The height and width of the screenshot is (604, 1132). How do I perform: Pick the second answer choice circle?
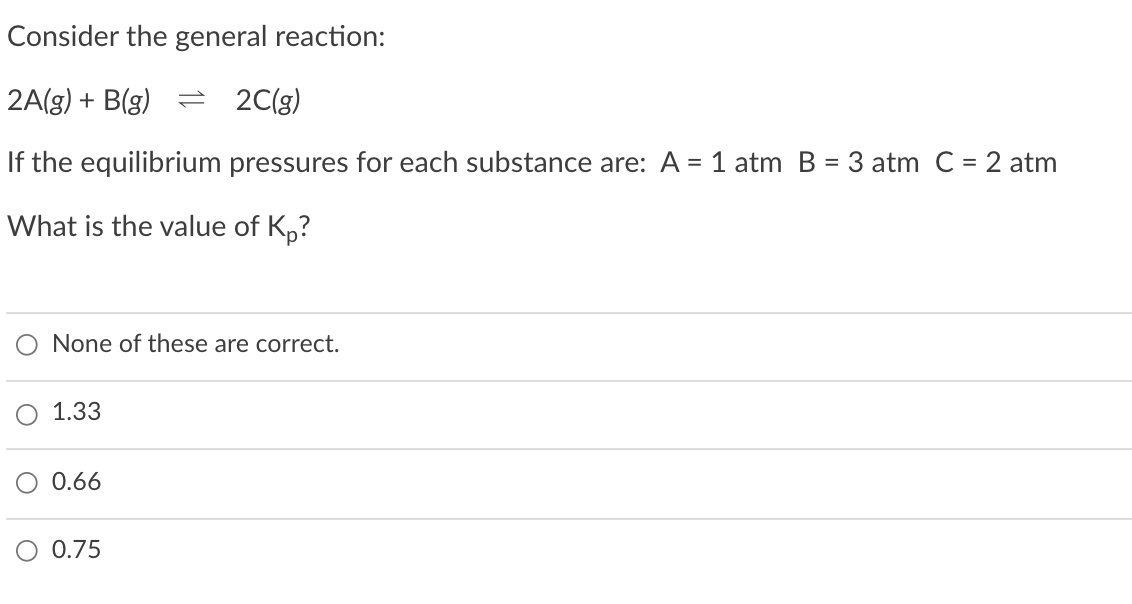(25, 412)
